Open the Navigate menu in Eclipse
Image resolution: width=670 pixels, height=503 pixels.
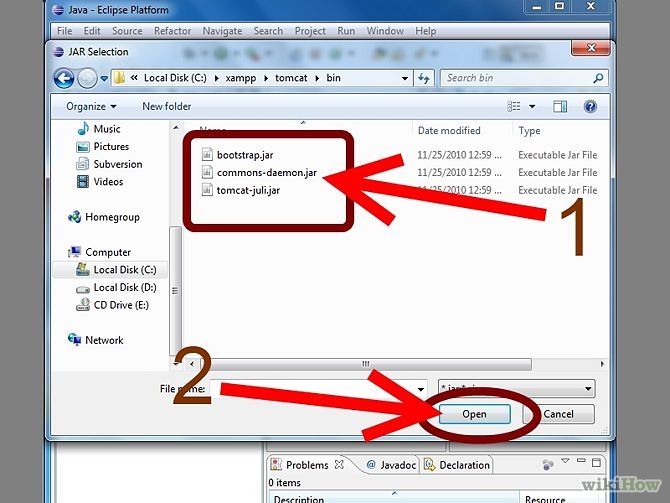222,31
